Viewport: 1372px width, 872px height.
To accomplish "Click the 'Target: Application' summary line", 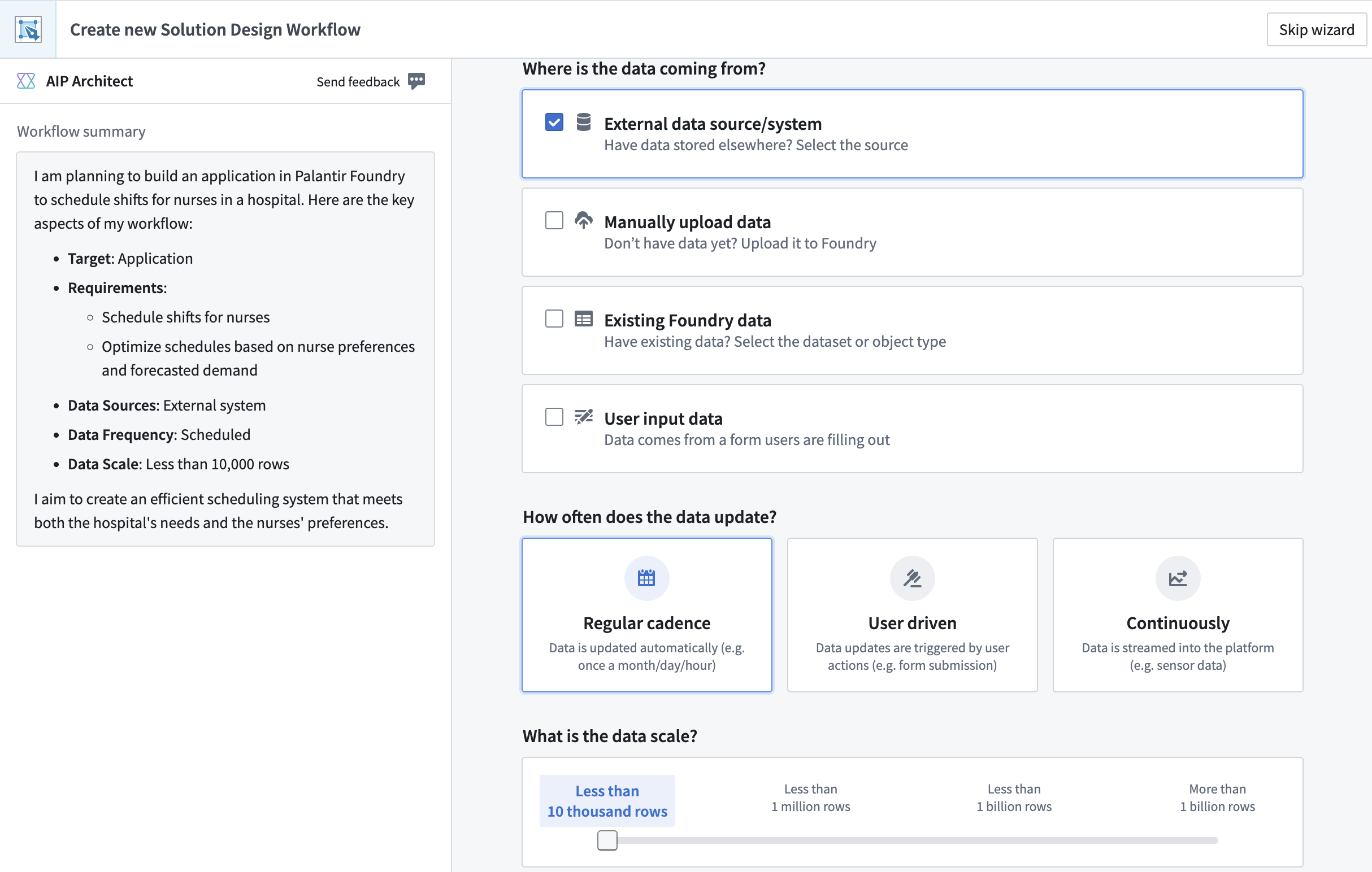I will (130, 258).
